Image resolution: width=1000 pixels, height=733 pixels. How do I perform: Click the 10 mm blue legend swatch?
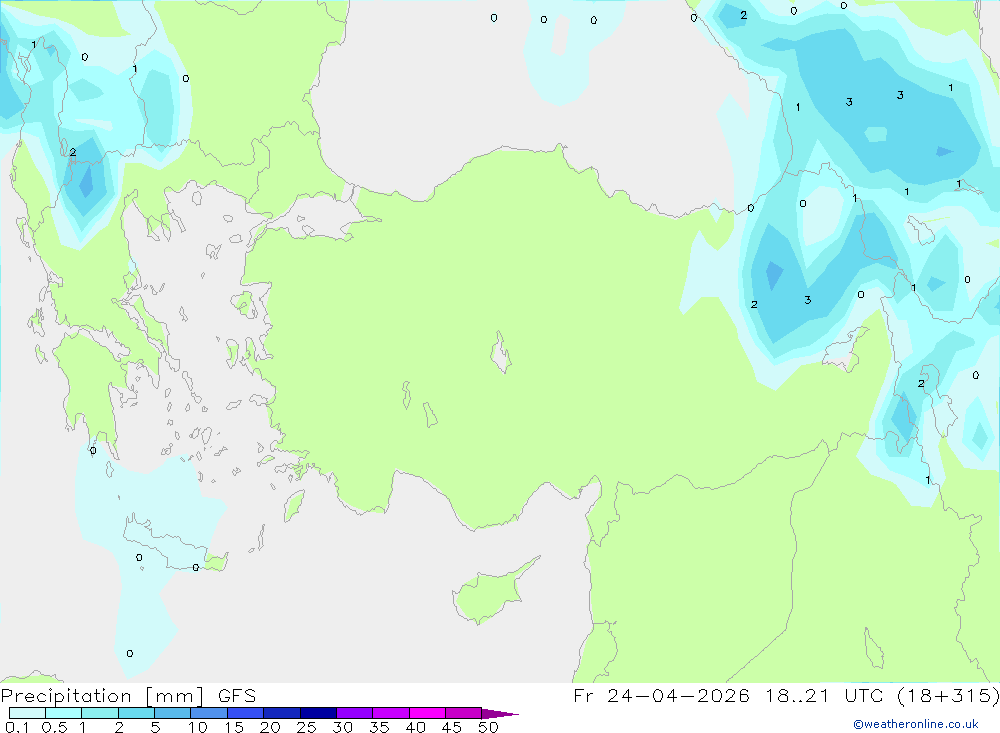[209, 713]
